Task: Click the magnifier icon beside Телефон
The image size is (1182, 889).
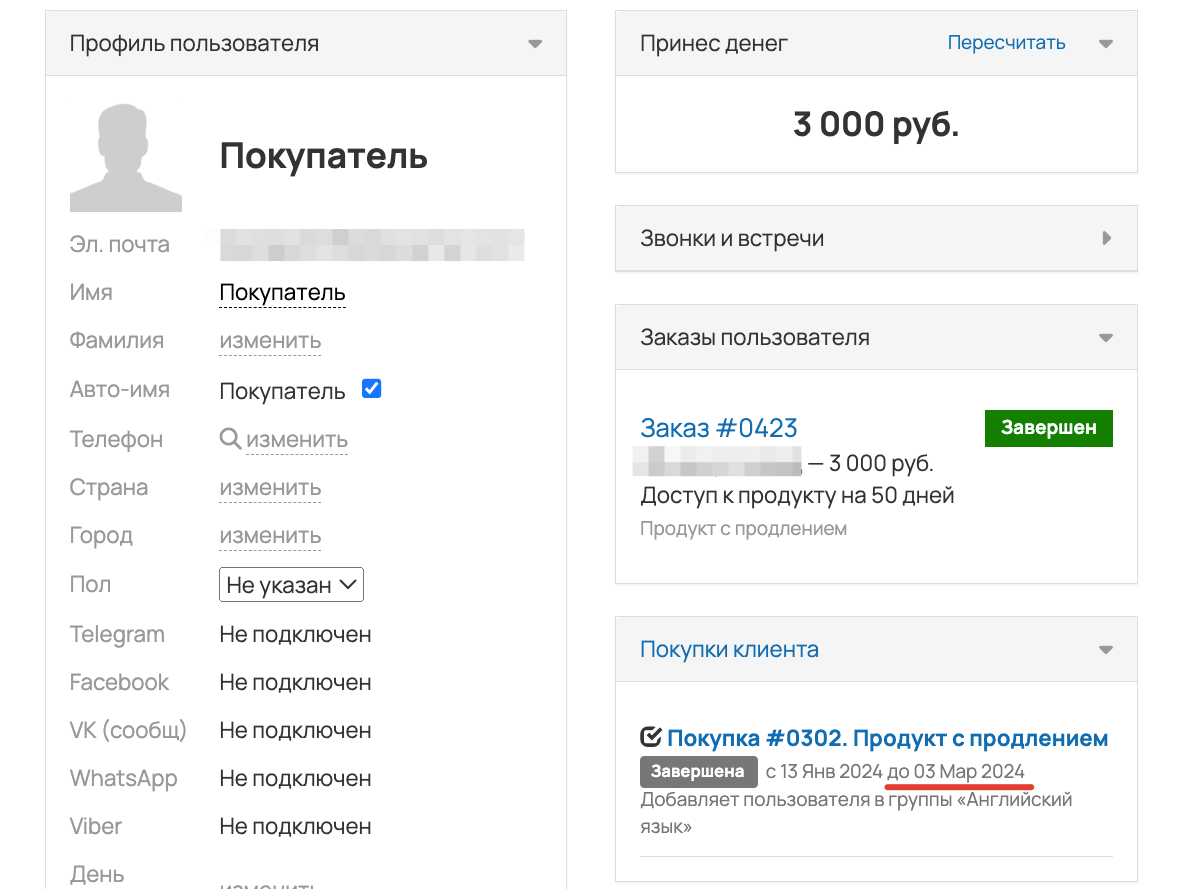Action: 230,438
